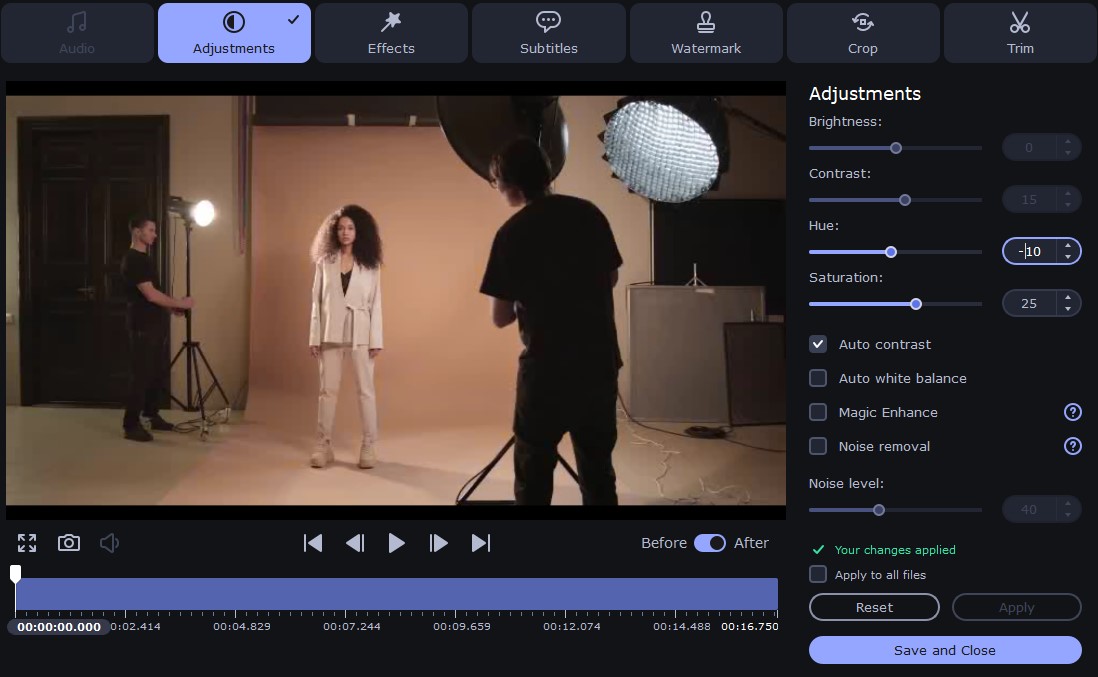Click the Save and Close button
1098x677 pixels.
click(x=944, y=650)
